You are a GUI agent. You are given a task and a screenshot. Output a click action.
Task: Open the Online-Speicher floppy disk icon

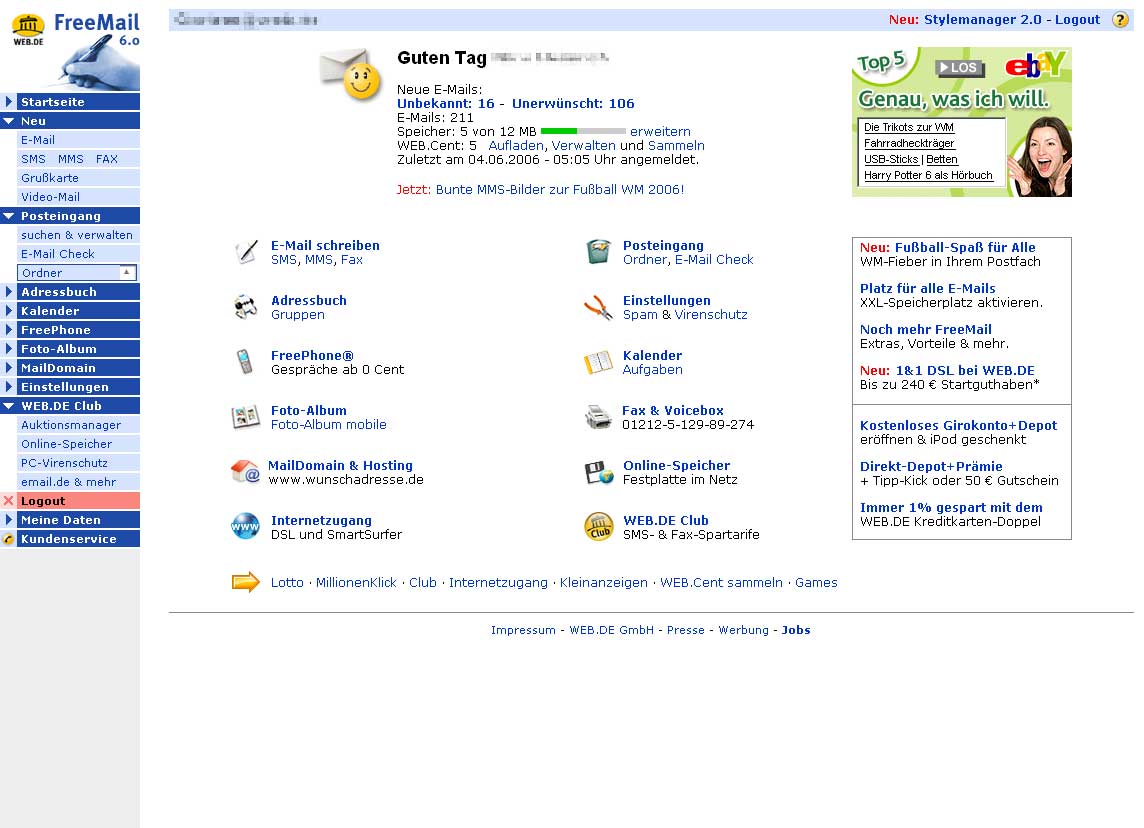pyautogui.click(x=599, y=472)
